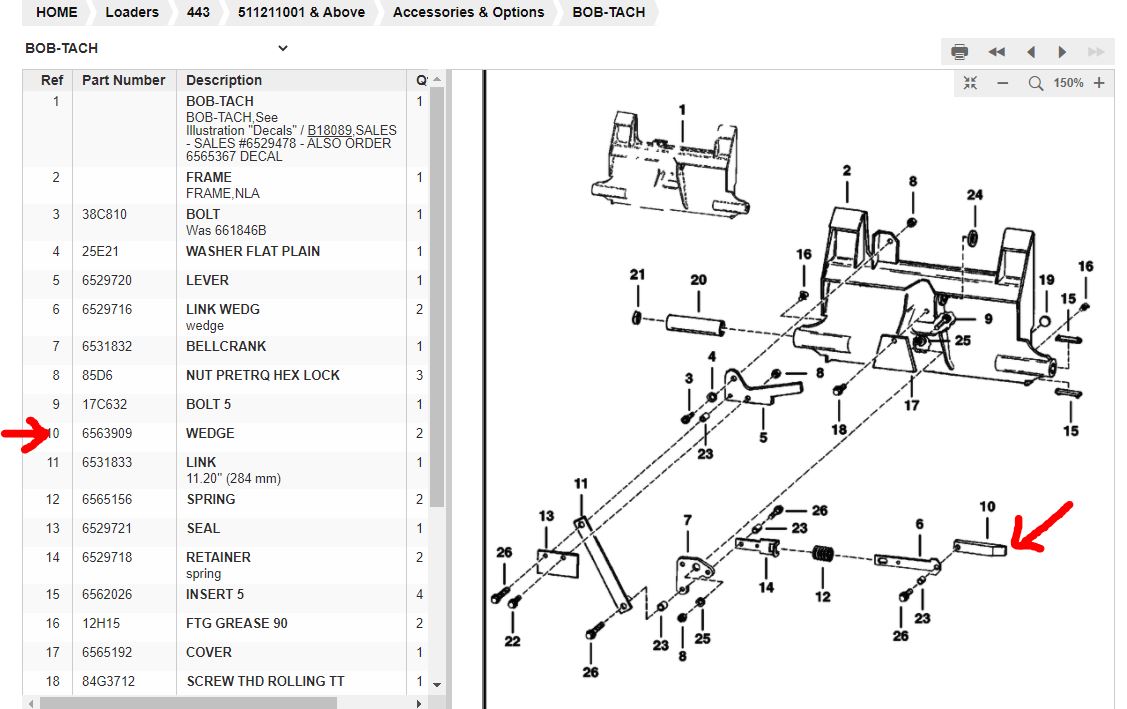Click callout 19 in diagram
The height and width of the screenshot is (709, 1127).
click(x=1046, y=280)
